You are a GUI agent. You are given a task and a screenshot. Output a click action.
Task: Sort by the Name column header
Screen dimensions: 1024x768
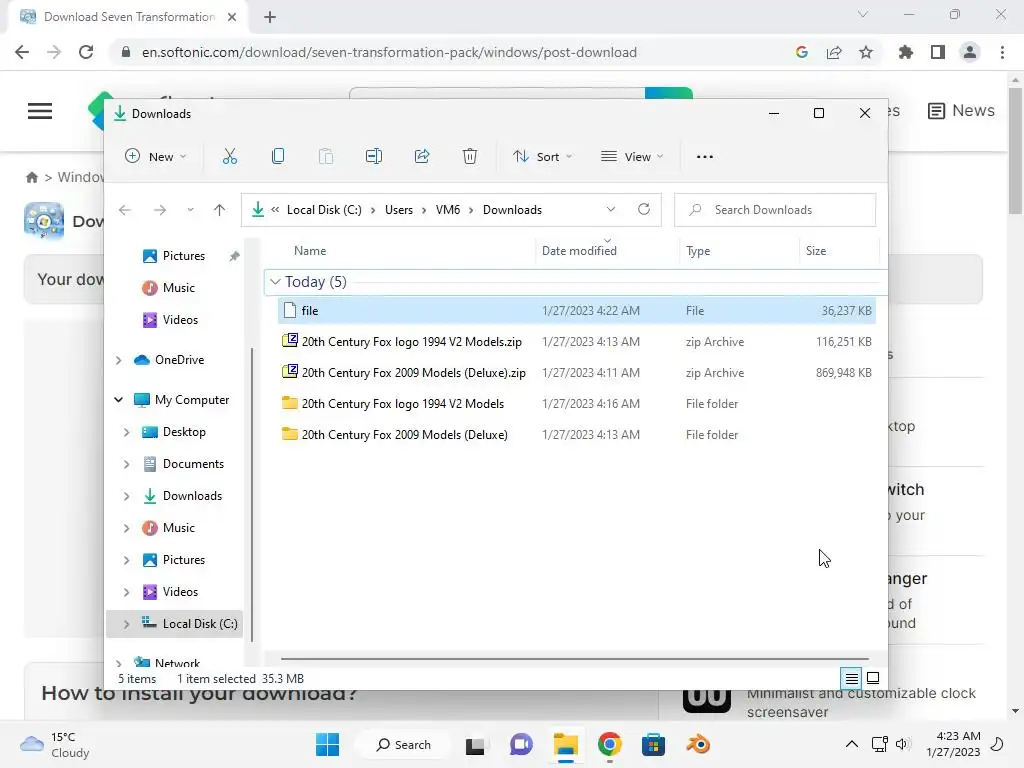(x=310, y=251)
